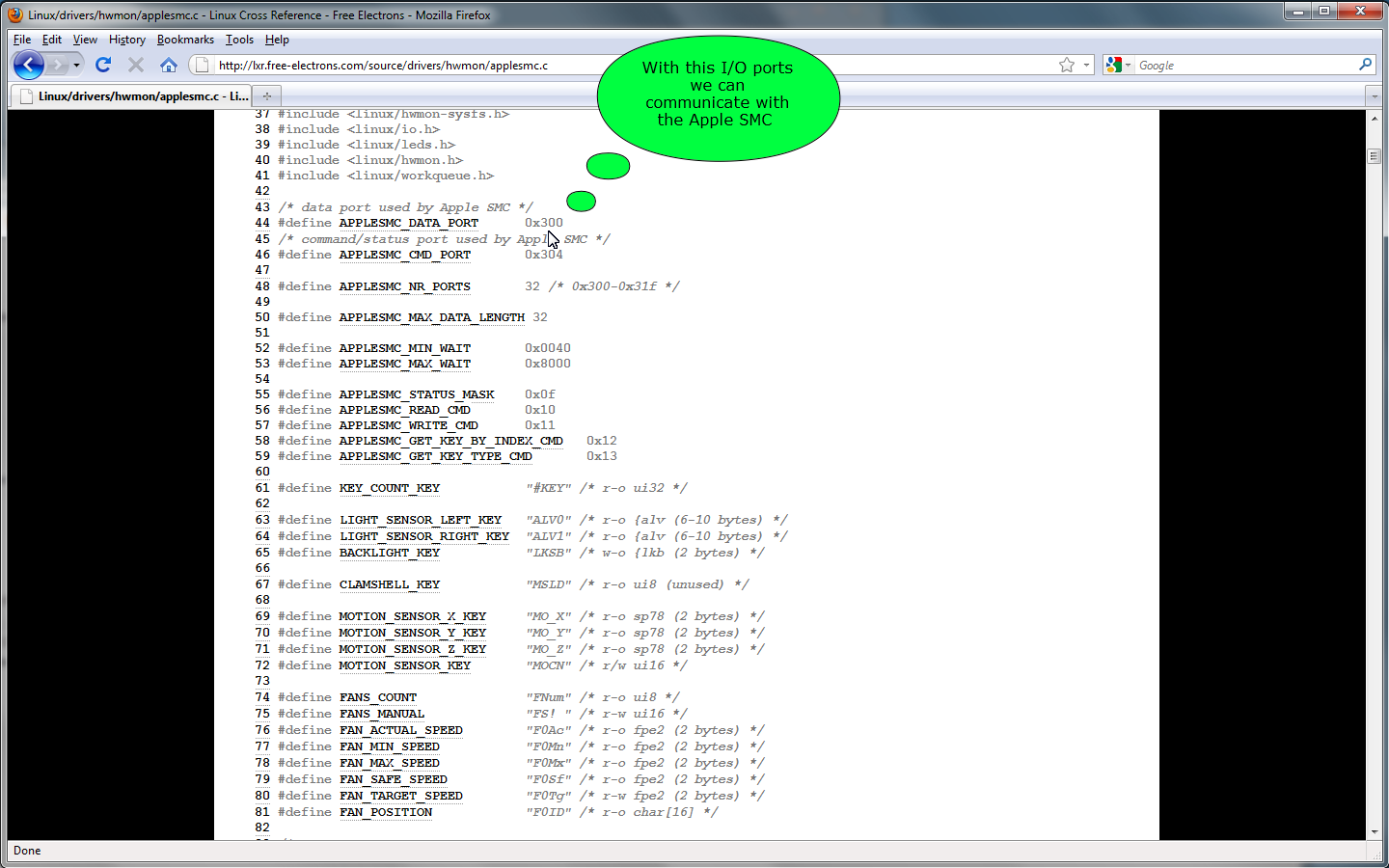Click into the Google search field
The height and width of the screenshot is (868, 1389).
[1244, 65]
